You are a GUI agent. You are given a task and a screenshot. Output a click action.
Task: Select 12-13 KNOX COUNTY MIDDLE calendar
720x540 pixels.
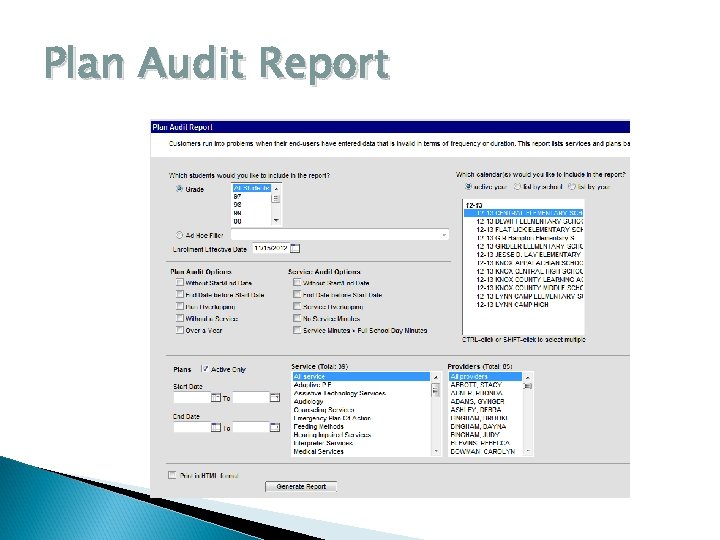523,287
